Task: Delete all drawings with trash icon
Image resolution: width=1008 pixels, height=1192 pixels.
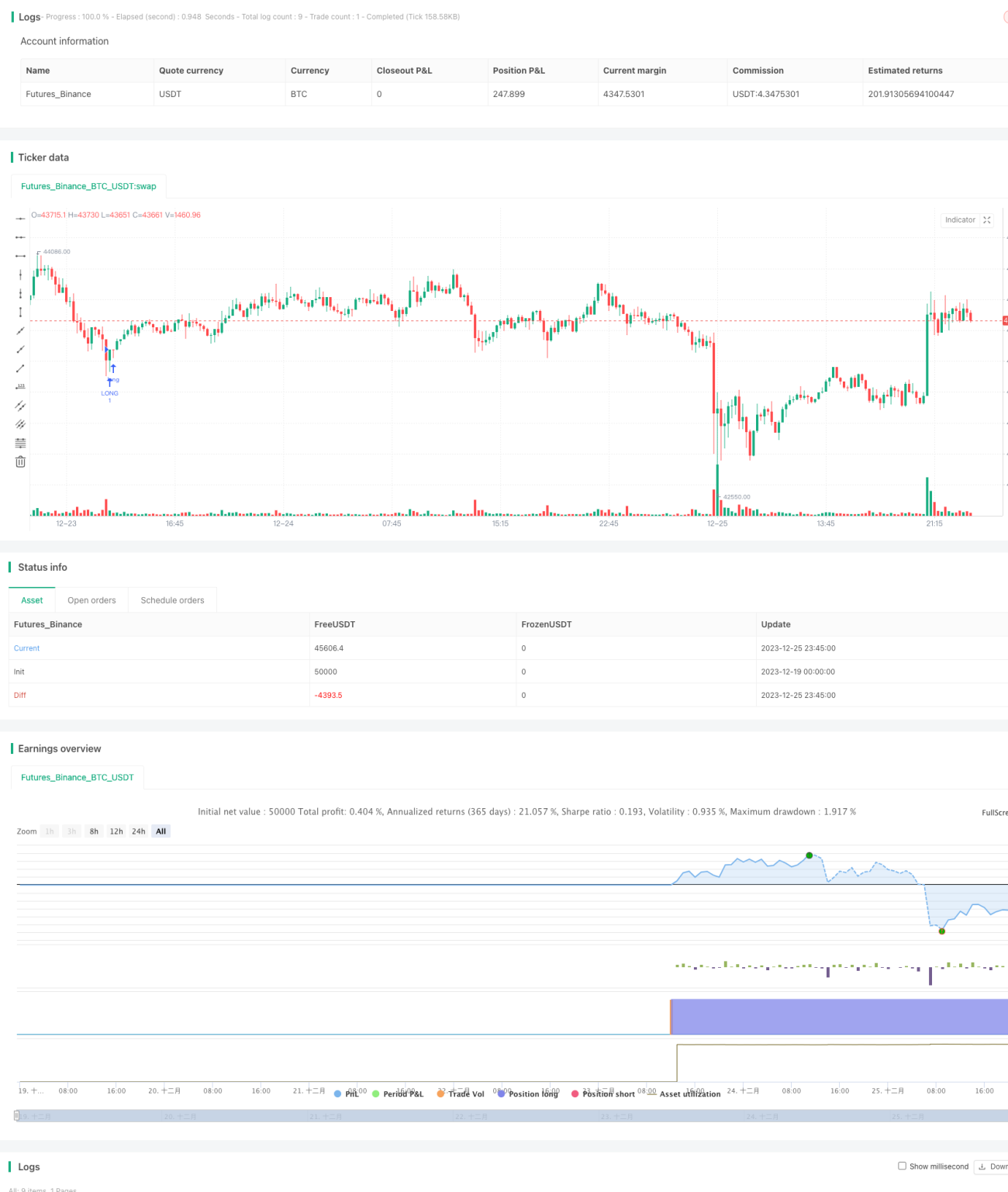Action: pyautogui.click(x=20, y=461)
